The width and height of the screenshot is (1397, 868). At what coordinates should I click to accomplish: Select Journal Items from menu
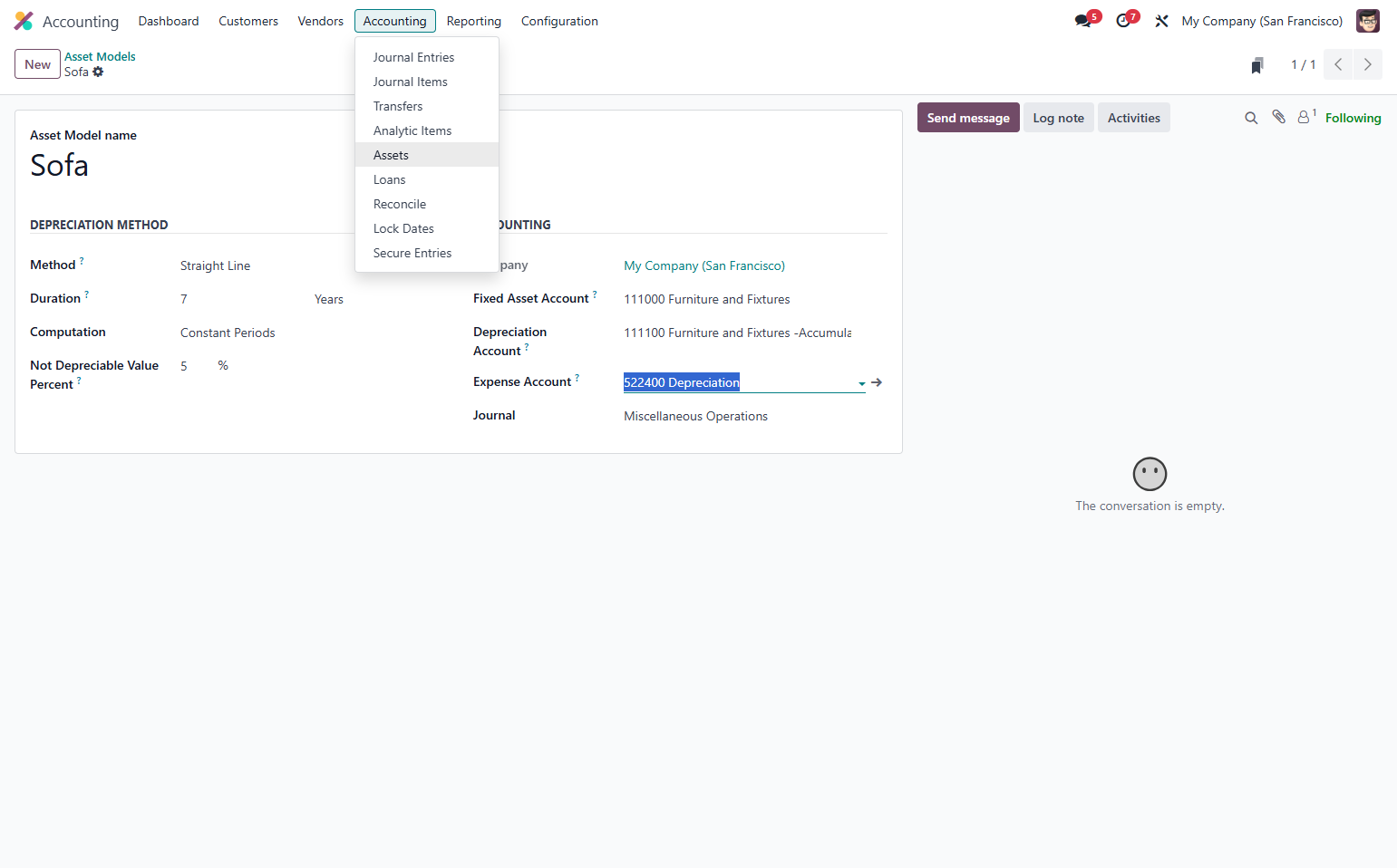[x=427, y=82]
